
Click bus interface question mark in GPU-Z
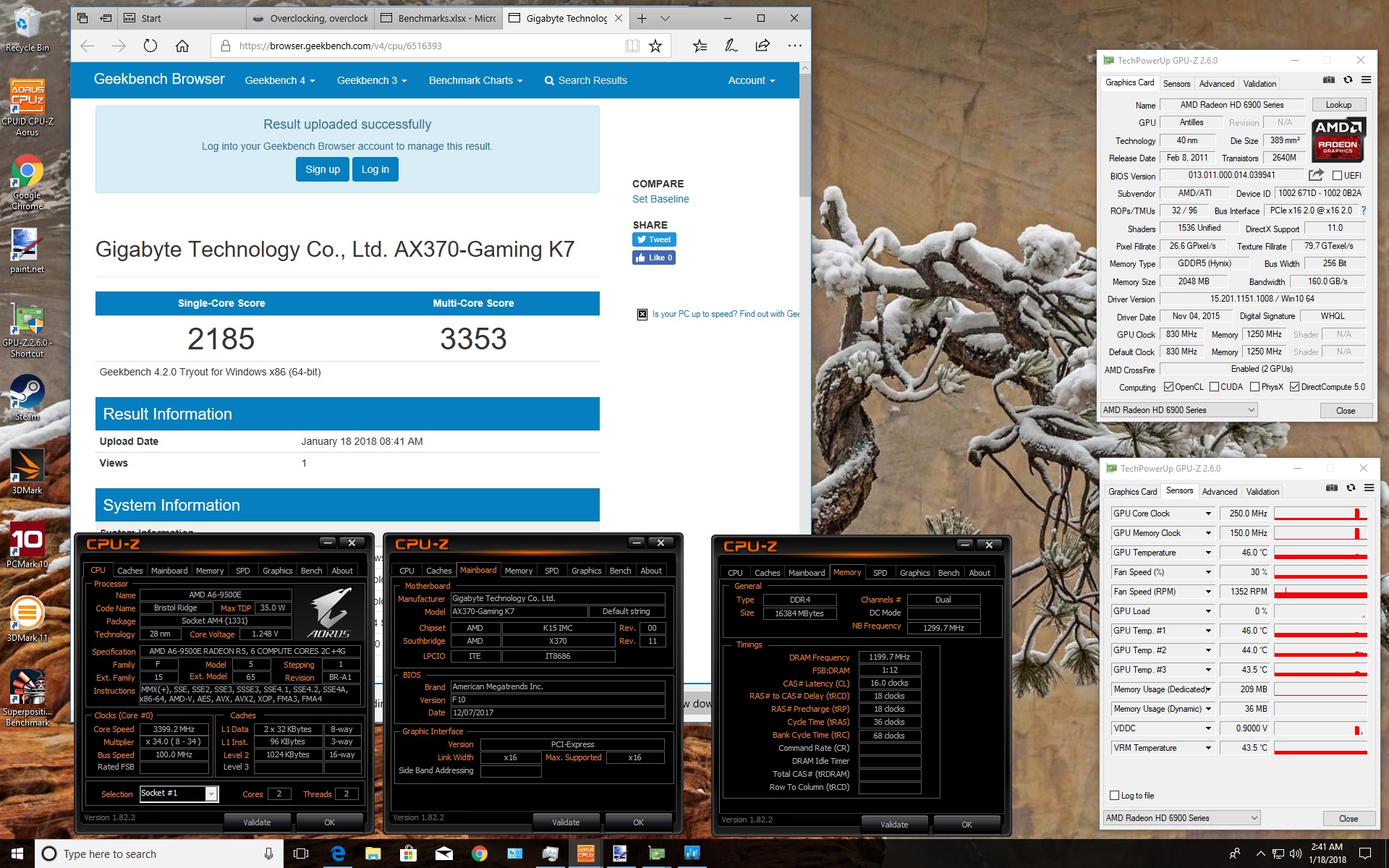click(x=1364, y=211)
